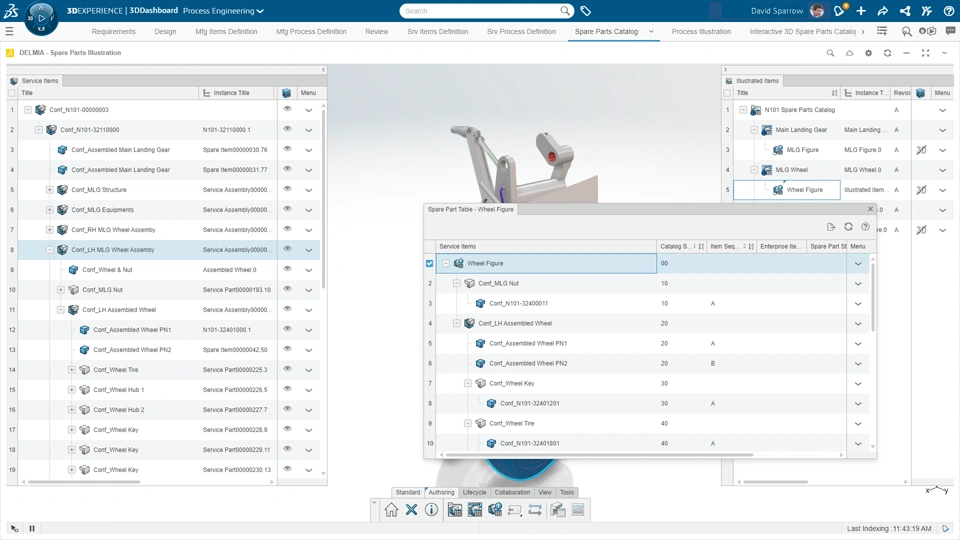Open the Process Illustration tab
This screenshot has width=960, height=540.
click(x=701, y=31)
